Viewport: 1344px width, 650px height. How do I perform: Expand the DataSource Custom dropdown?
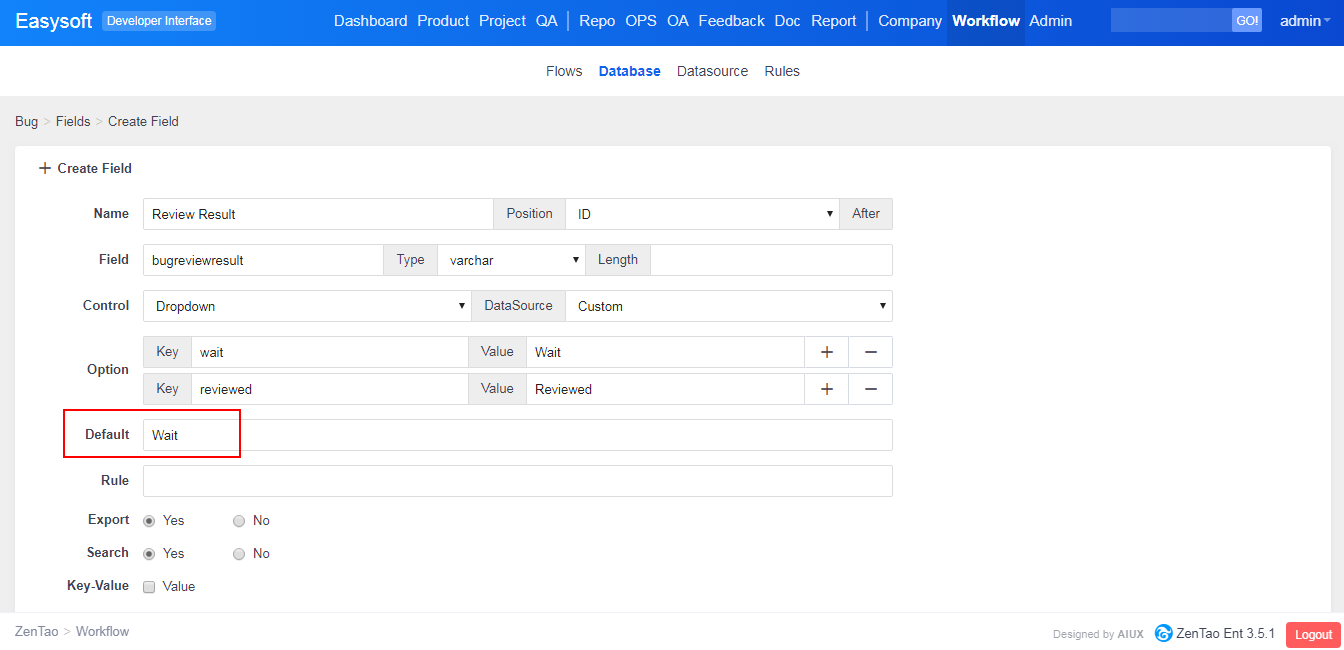(x=728, y=306)
